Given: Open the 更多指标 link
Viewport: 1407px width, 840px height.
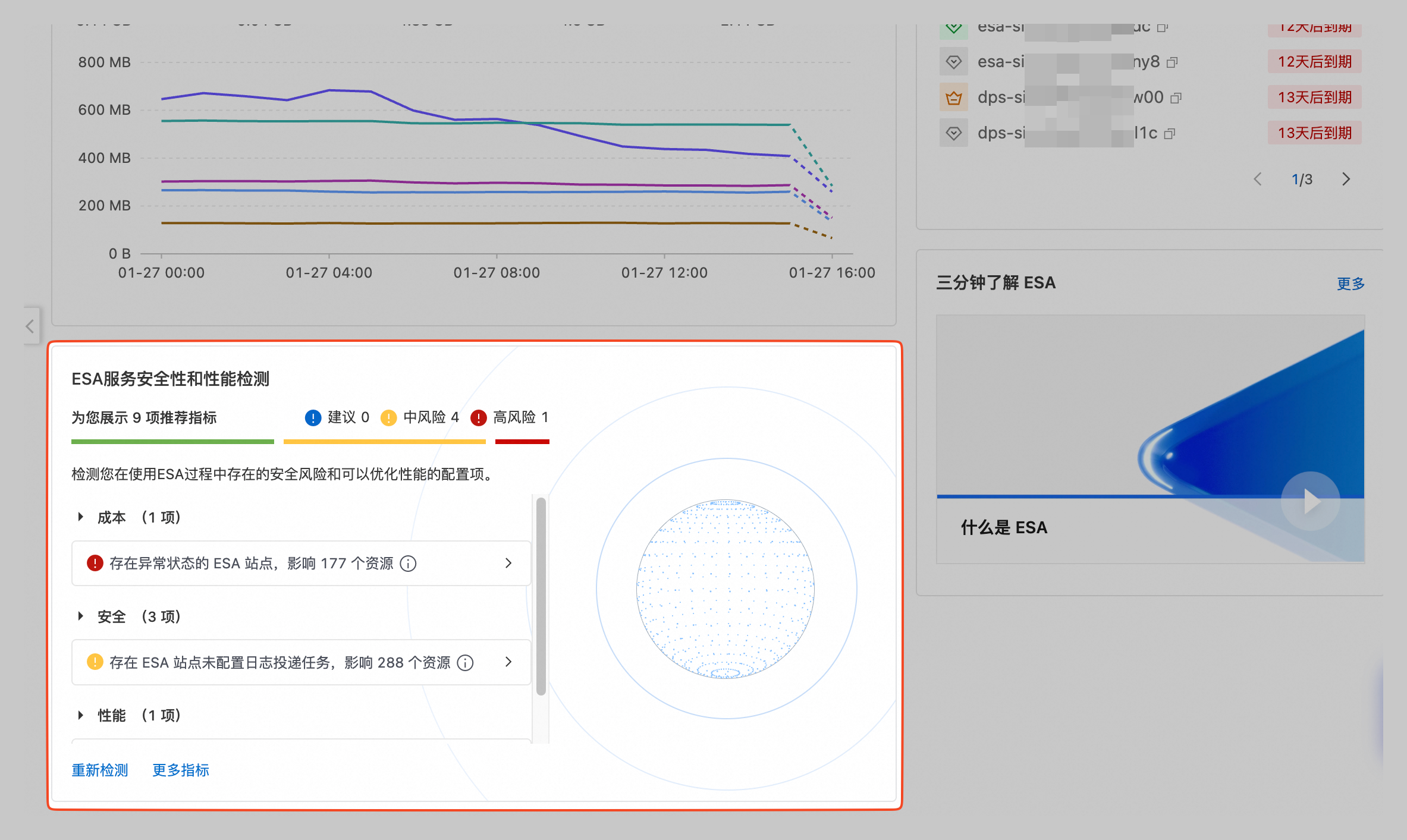Looking at the screenshot, I should pyautogui.click(x=181, y=770).
